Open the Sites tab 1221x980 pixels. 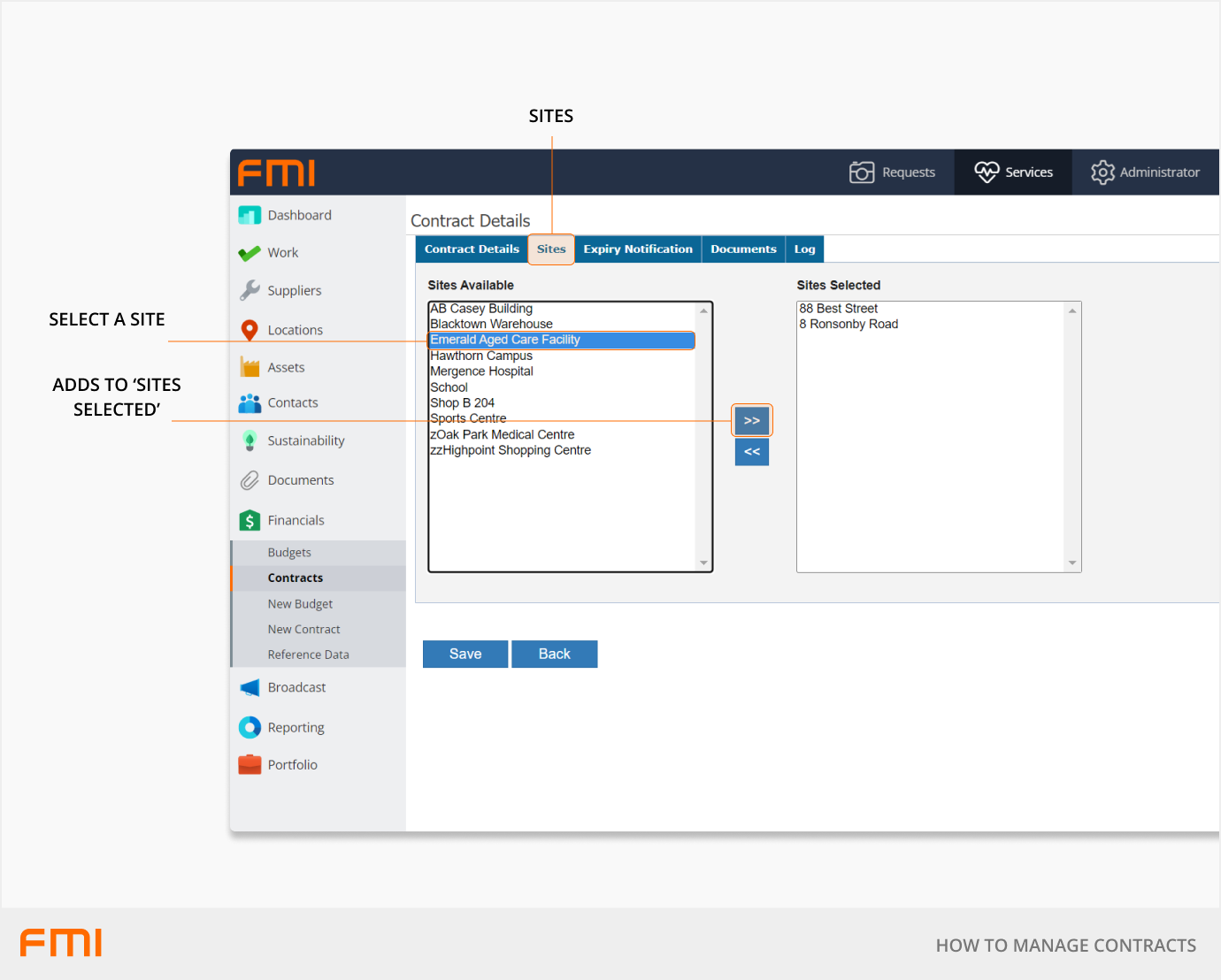pos(550,249)
